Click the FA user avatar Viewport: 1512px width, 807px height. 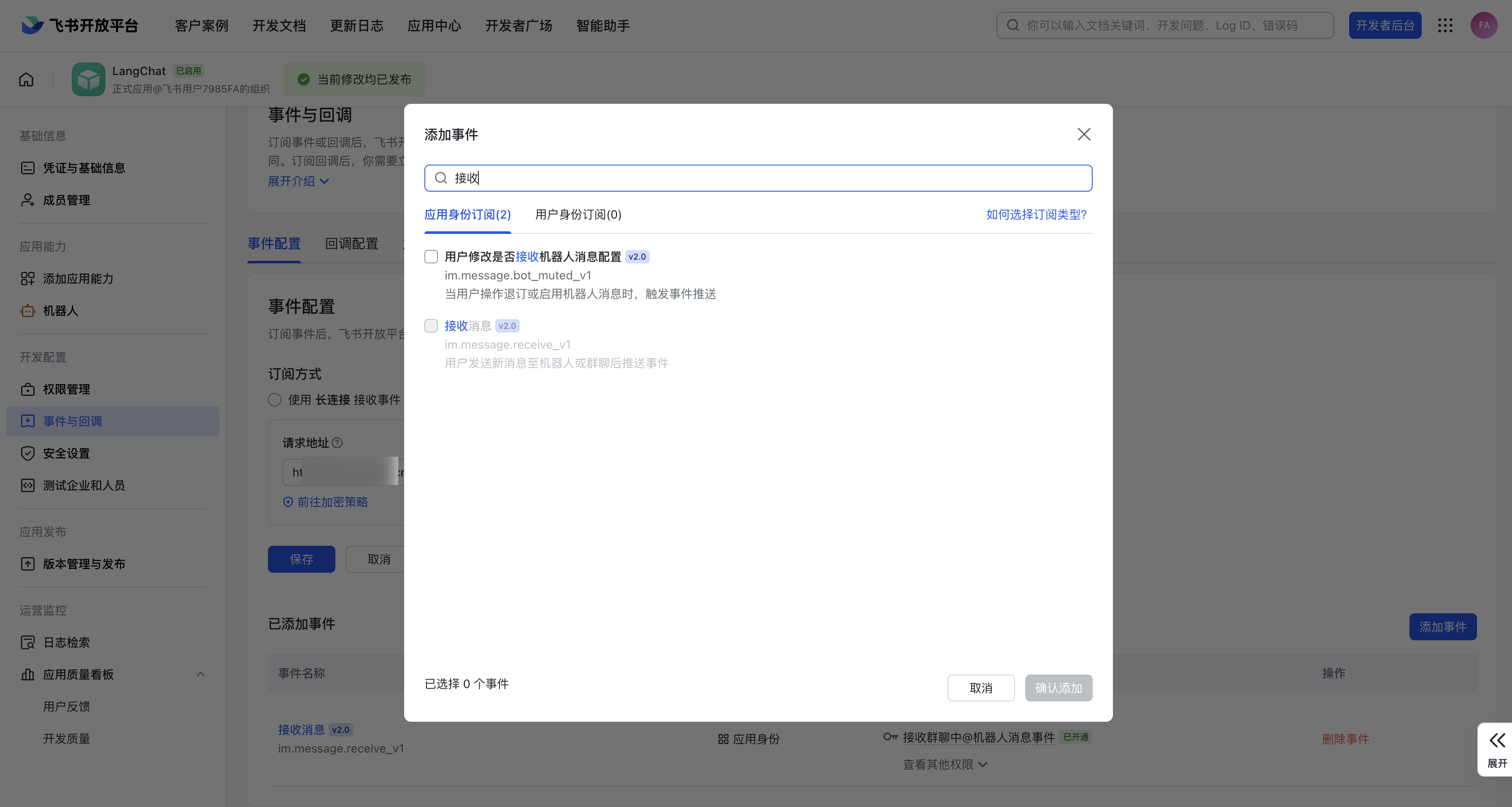[1483, 25]
